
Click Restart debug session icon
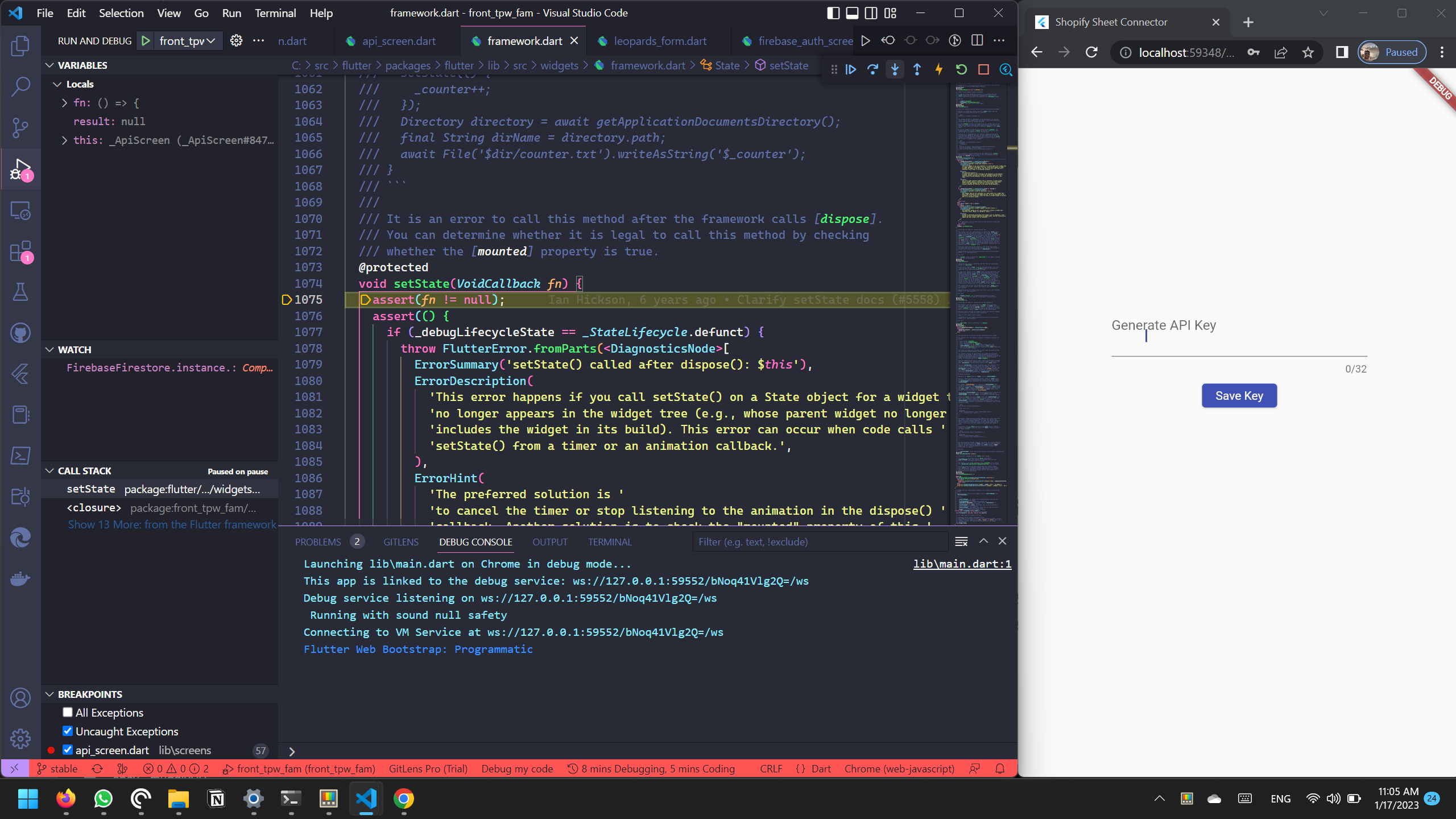[961, 69]
